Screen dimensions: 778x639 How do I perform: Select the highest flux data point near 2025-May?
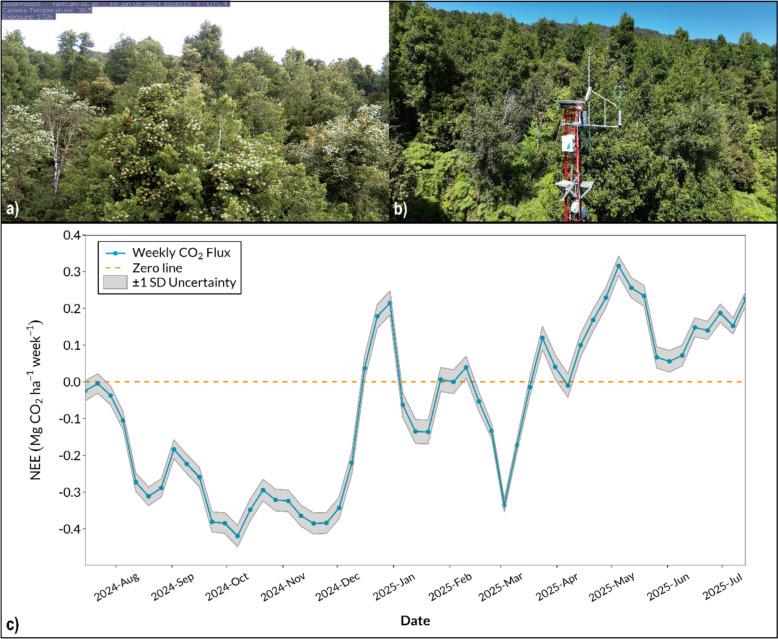[x=618, y=266]
